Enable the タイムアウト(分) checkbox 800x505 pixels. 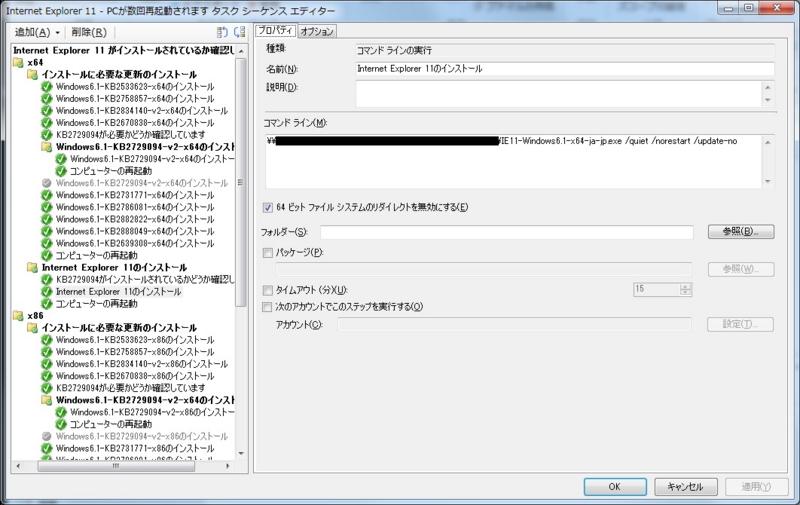[268, 291]
